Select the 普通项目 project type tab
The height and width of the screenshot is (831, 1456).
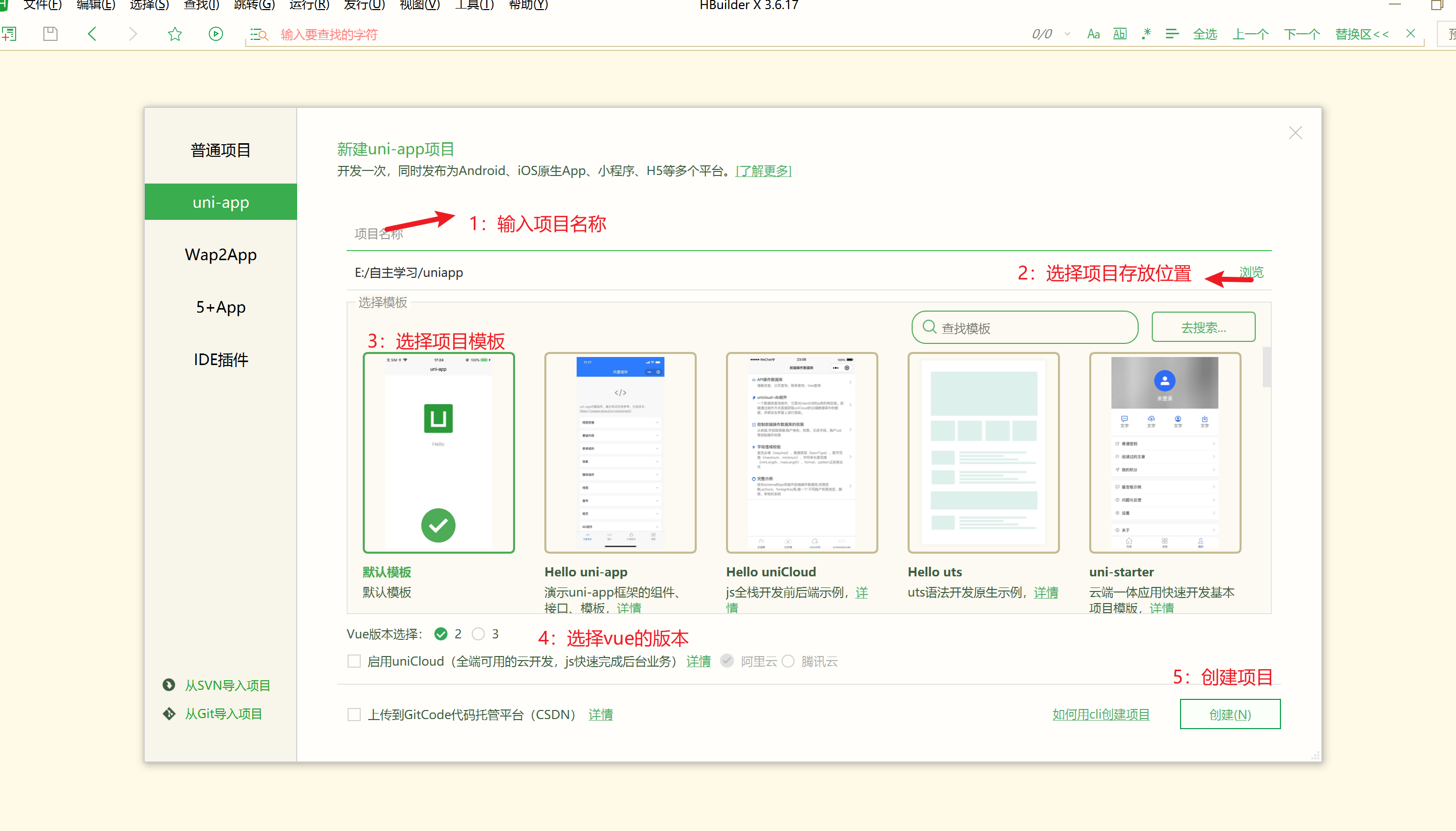point(220,150)
